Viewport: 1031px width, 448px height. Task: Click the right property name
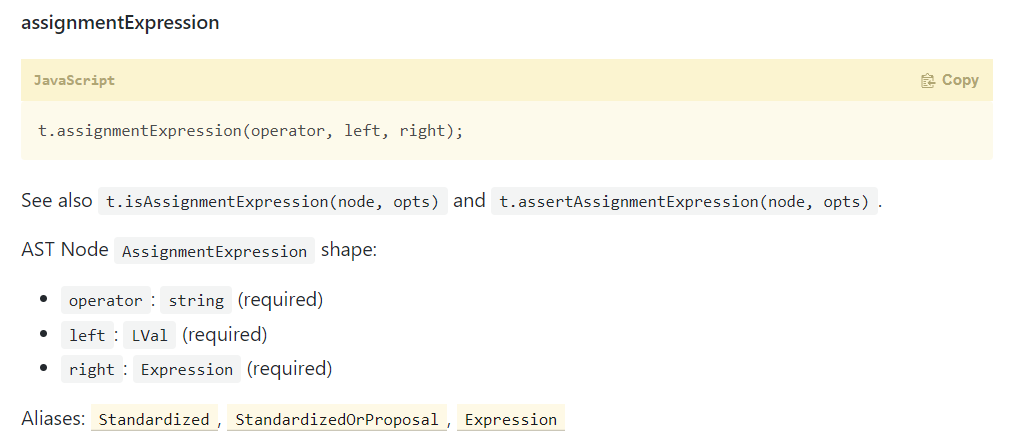pyautogui.click(x=92, y=370)
